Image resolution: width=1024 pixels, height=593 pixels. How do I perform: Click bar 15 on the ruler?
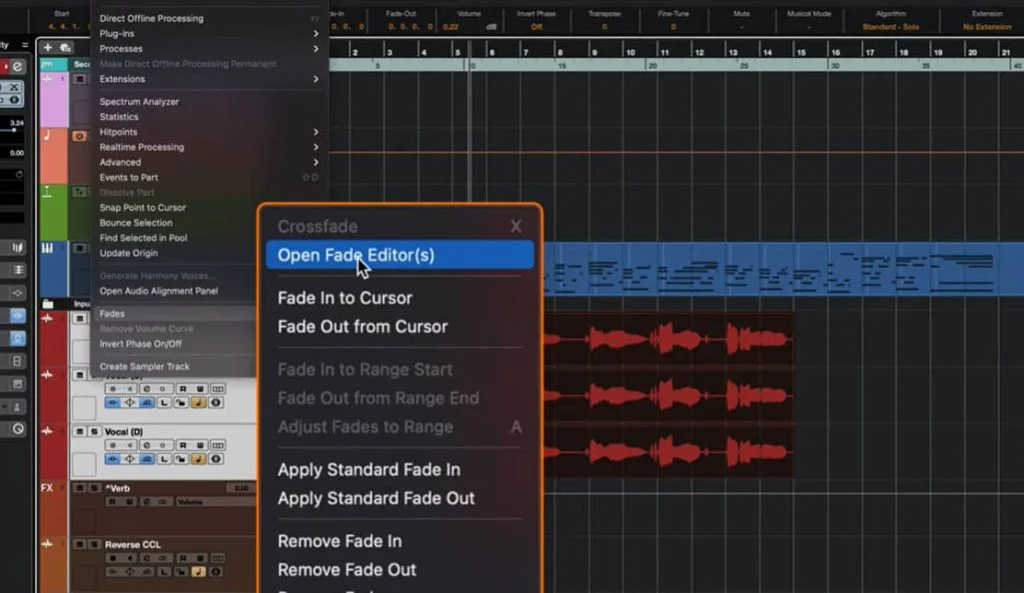point(801,52)
